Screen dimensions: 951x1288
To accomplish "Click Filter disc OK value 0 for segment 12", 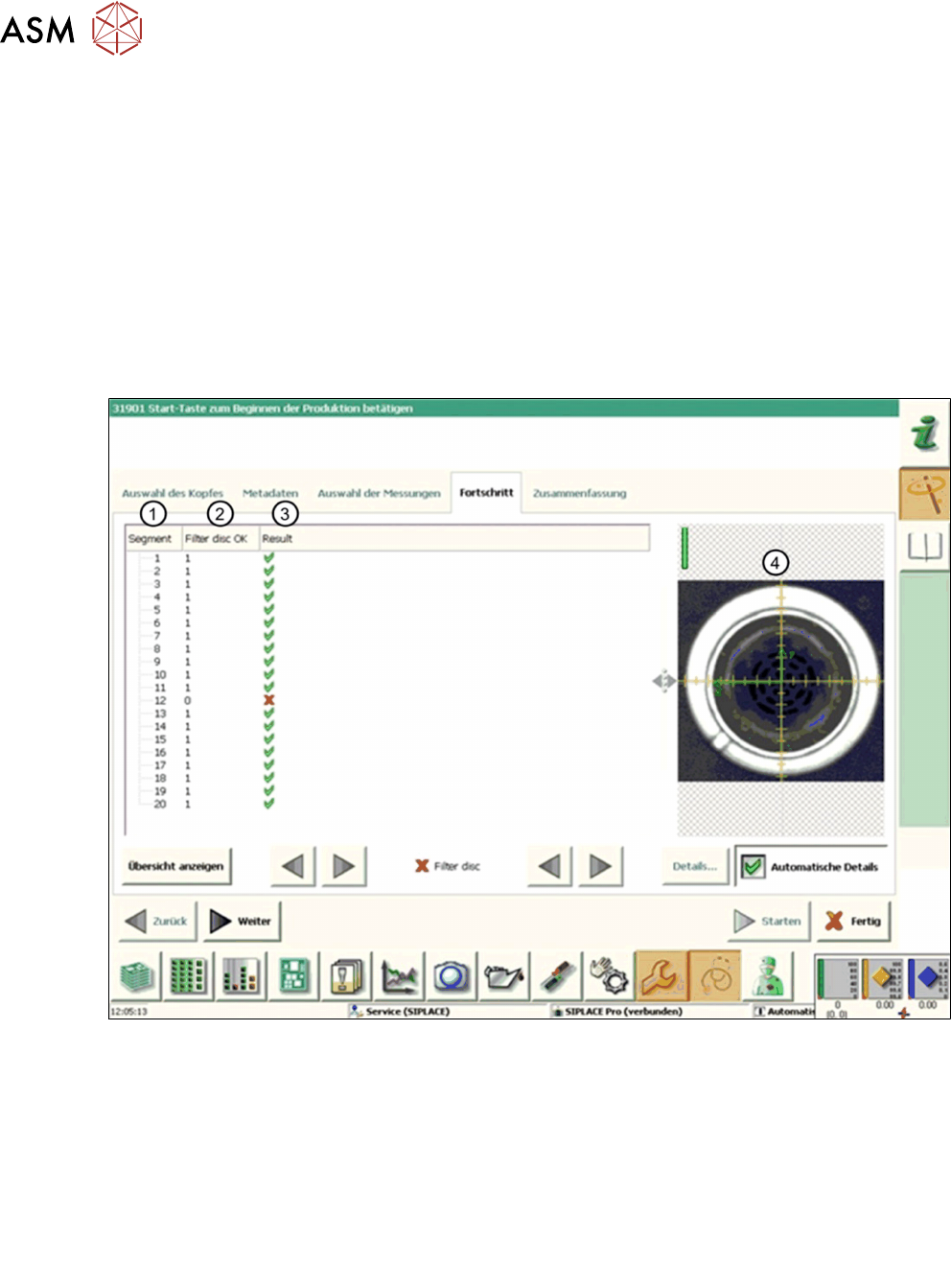I will 188,700.
